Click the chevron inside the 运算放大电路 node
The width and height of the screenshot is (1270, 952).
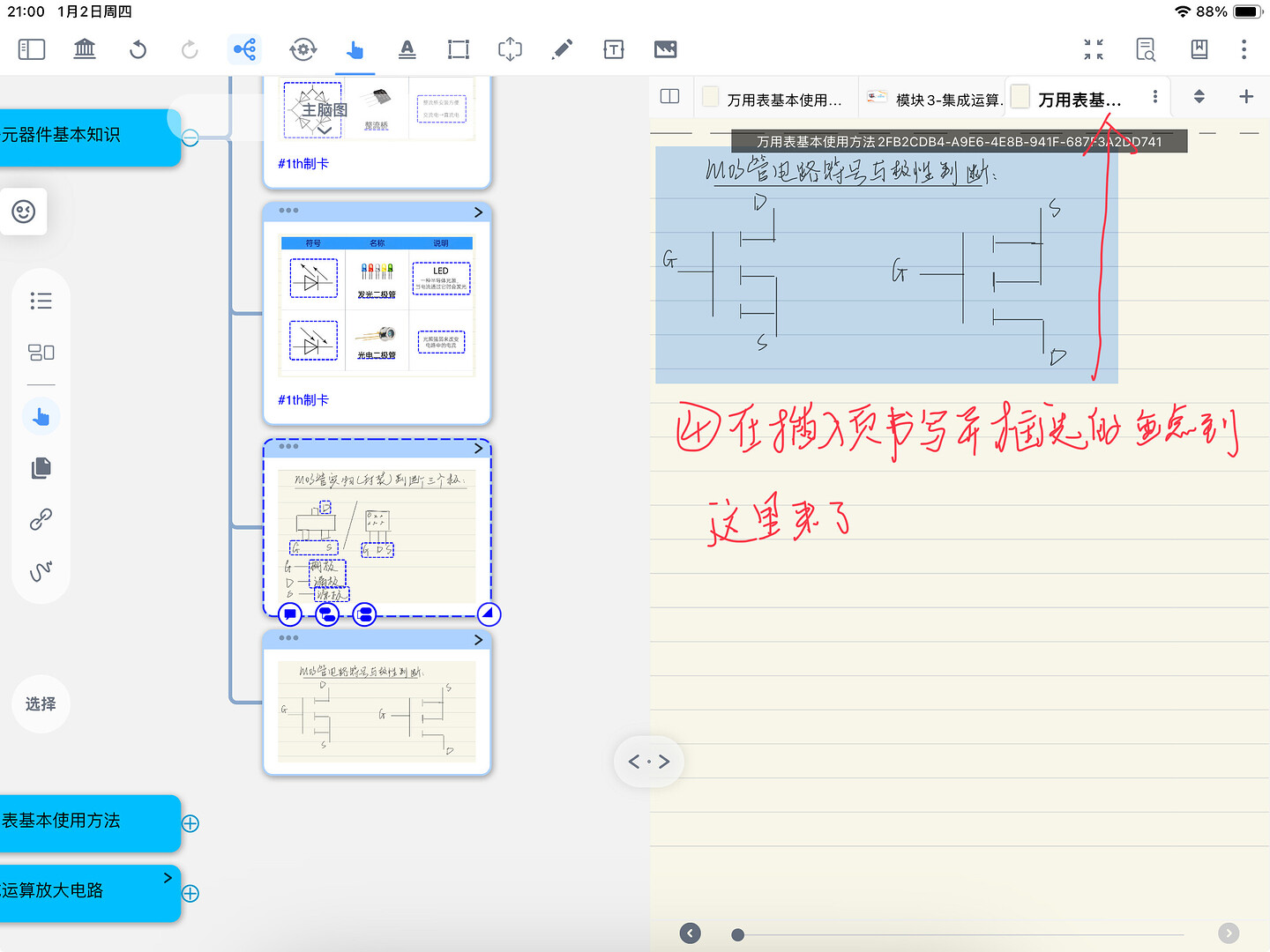click(x=168, y=878)
